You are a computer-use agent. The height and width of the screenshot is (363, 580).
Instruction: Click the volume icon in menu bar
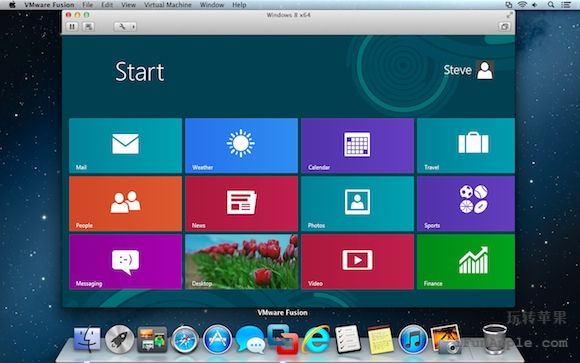(535, 5)
